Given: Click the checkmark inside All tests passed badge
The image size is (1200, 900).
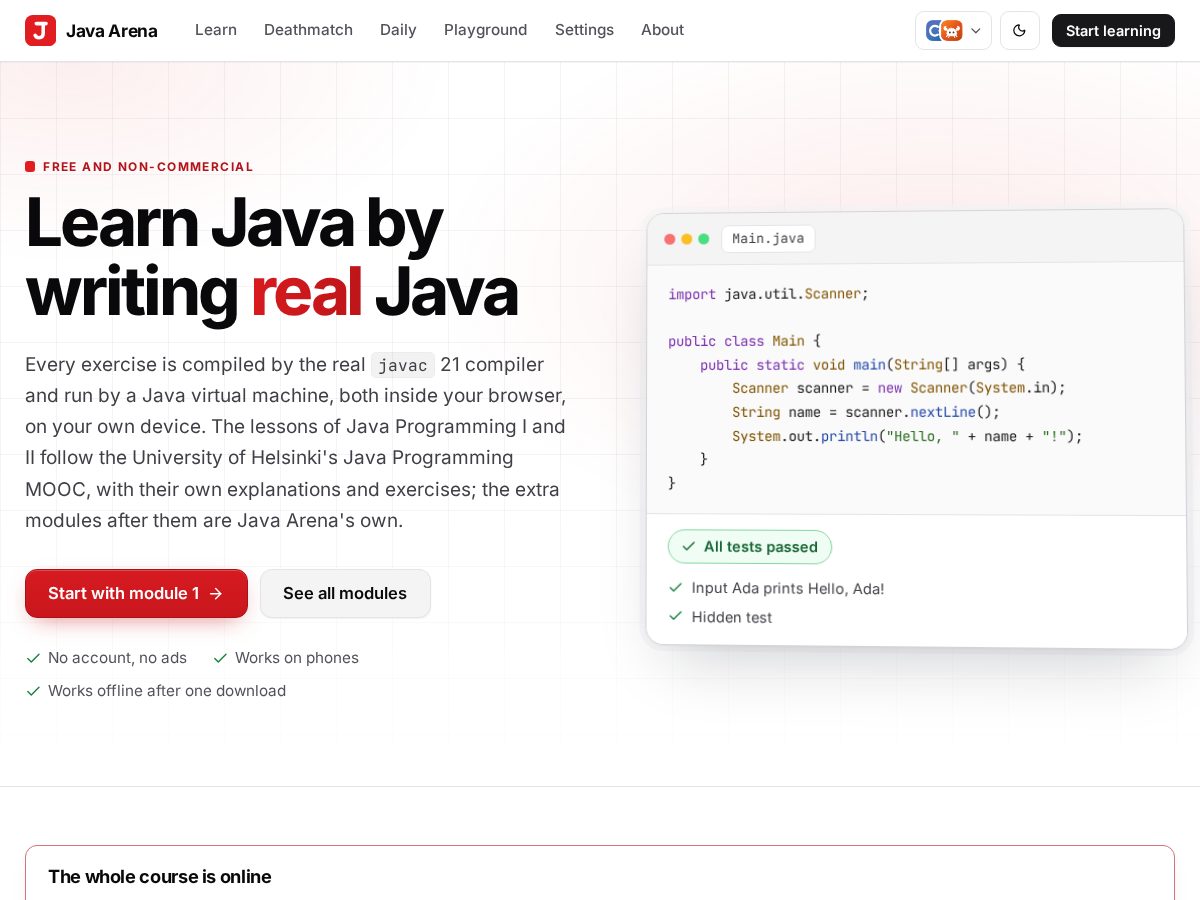Looking at the screenshot, I should [x=689, y=546].
